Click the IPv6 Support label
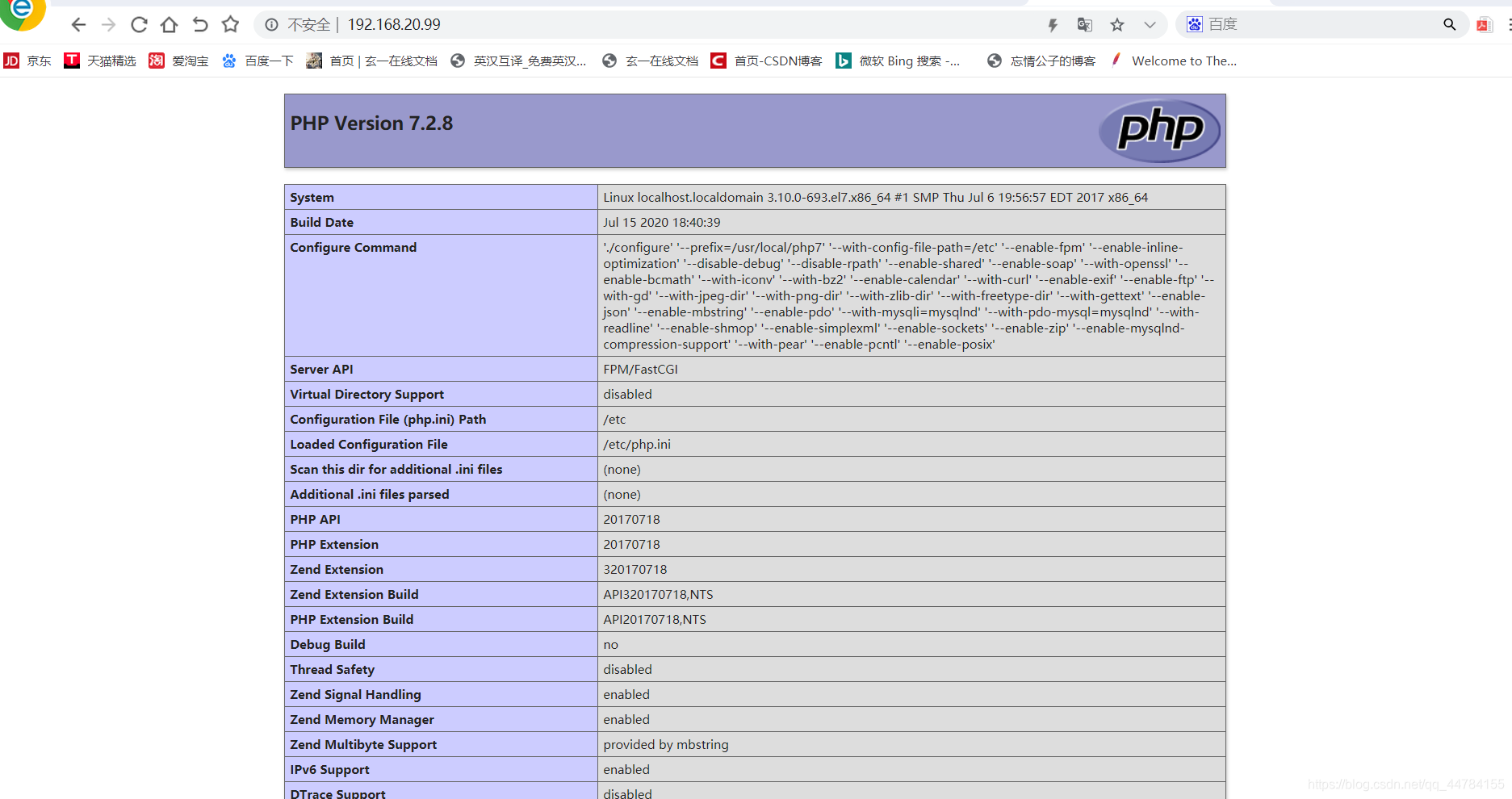1512x799 pixels. 330,770
